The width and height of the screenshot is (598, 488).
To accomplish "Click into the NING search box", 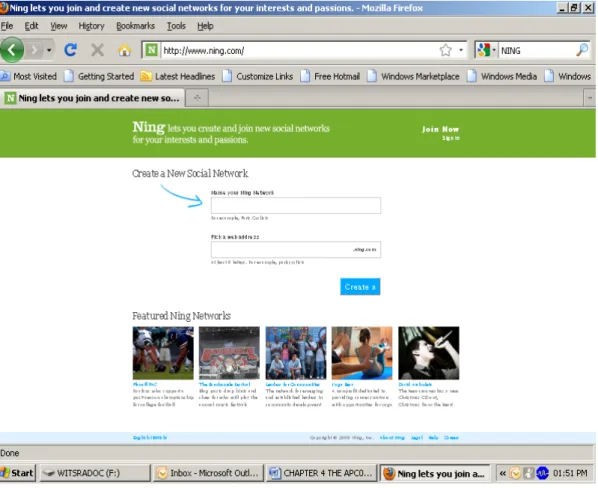I will coord(537,50).
